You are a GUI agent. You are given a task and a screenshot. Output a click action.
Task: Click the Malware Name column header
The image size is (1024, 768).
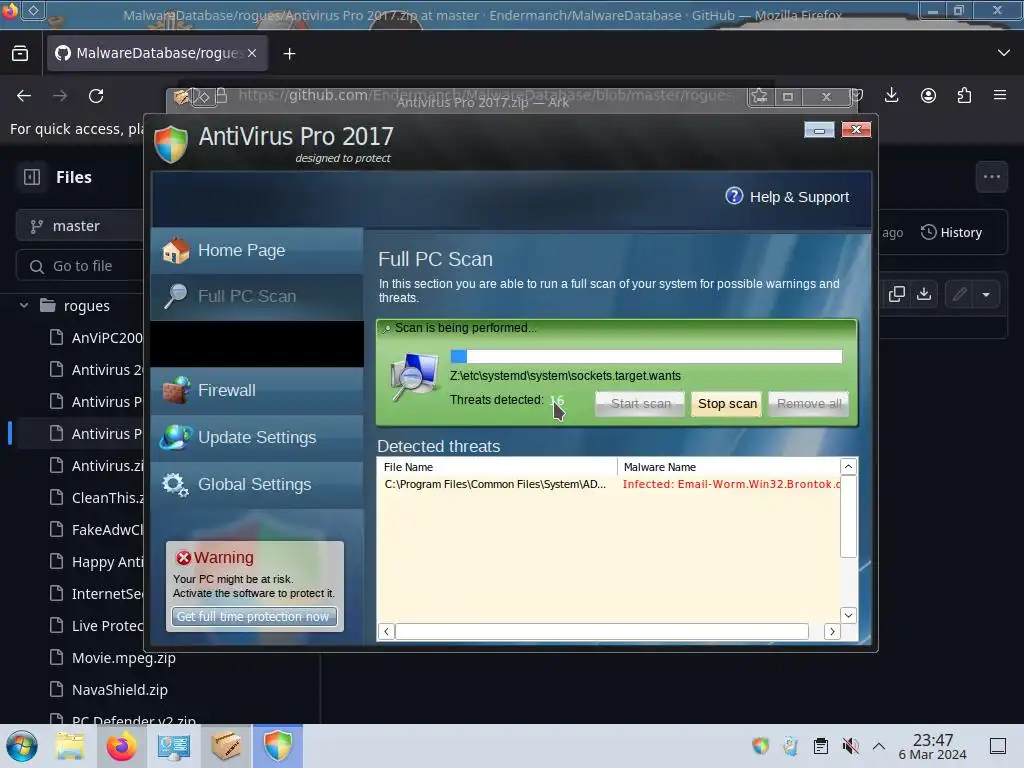tap(729, 467)
